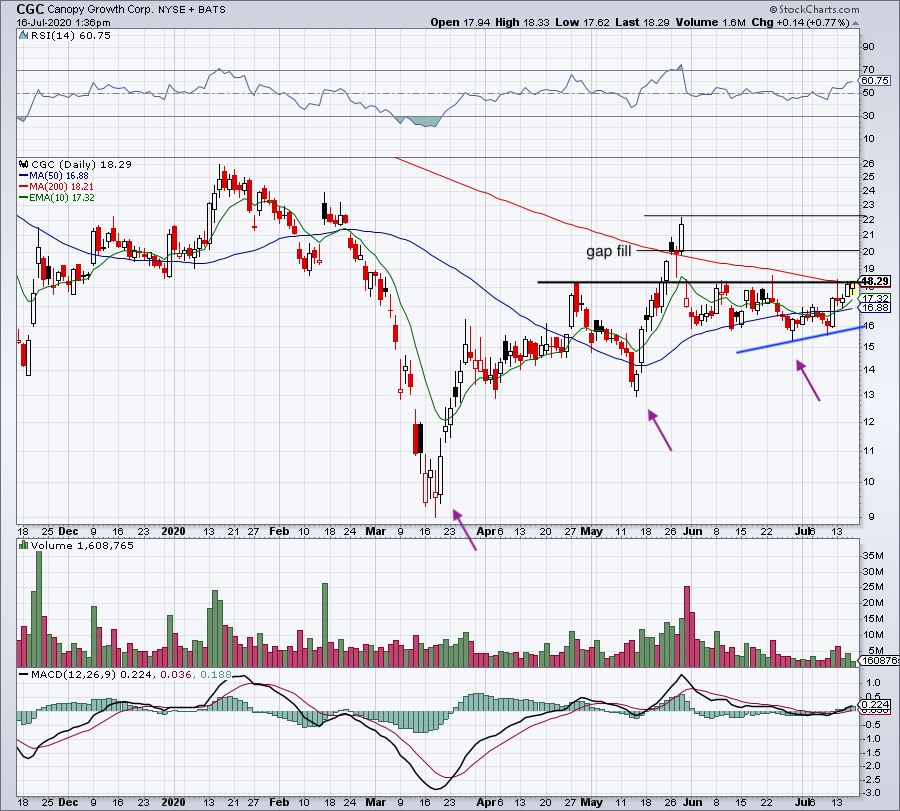
Task: Click the red 0.036 MACD signal value
Action: click(x=176, y=674)
